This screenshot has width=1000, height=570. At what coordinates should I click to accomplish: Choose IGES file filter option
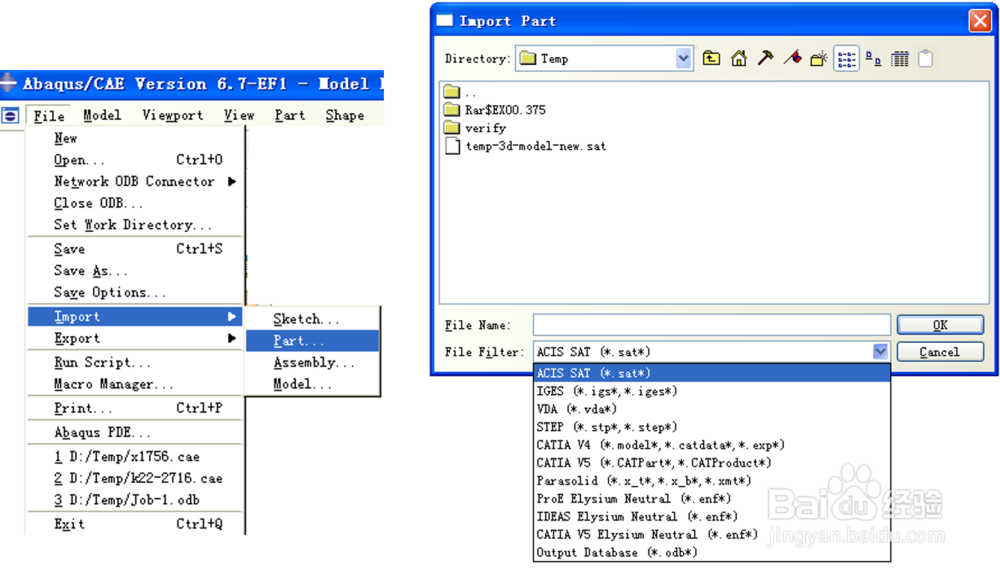tap(712, 391)
